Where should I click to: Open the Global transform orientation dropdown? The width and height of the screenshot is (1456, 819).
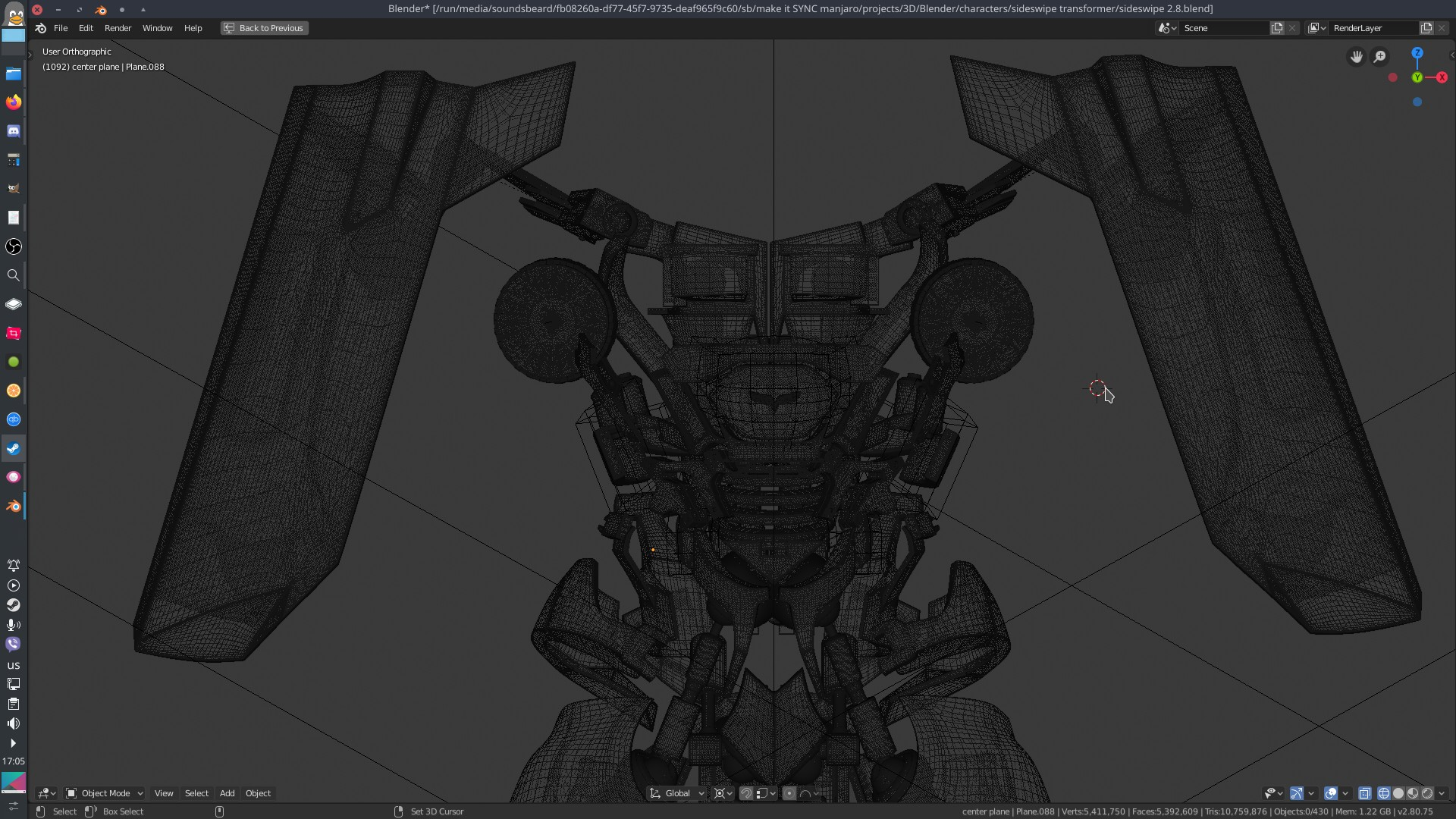point(677,793)
